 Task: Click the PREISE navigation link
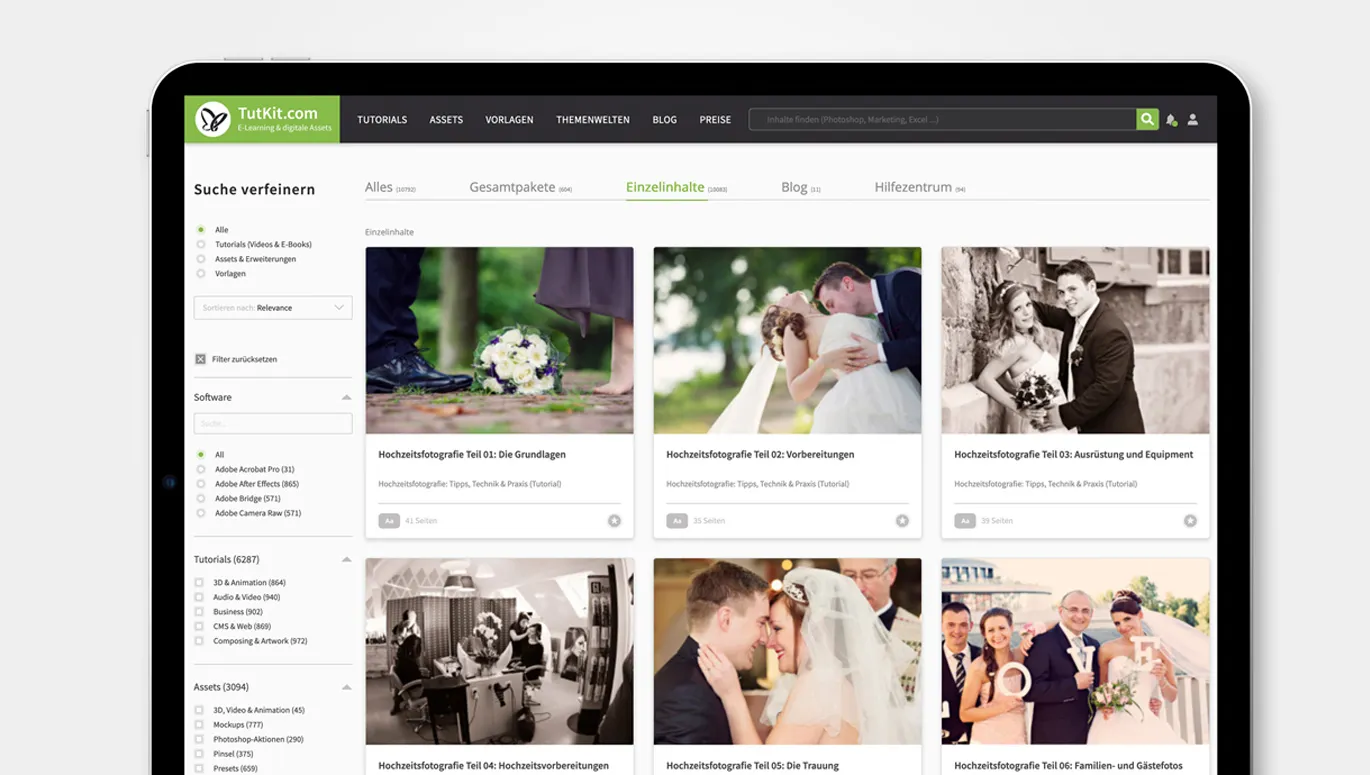715,120
